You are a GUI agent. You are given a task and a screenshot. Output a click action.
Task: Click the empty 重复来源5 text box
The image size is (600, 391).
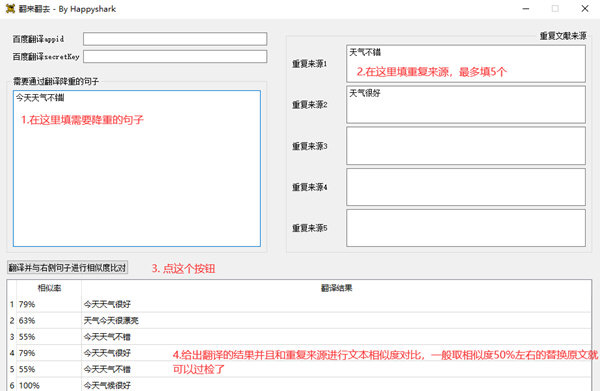pyautogui.click(x=466, y=228)
